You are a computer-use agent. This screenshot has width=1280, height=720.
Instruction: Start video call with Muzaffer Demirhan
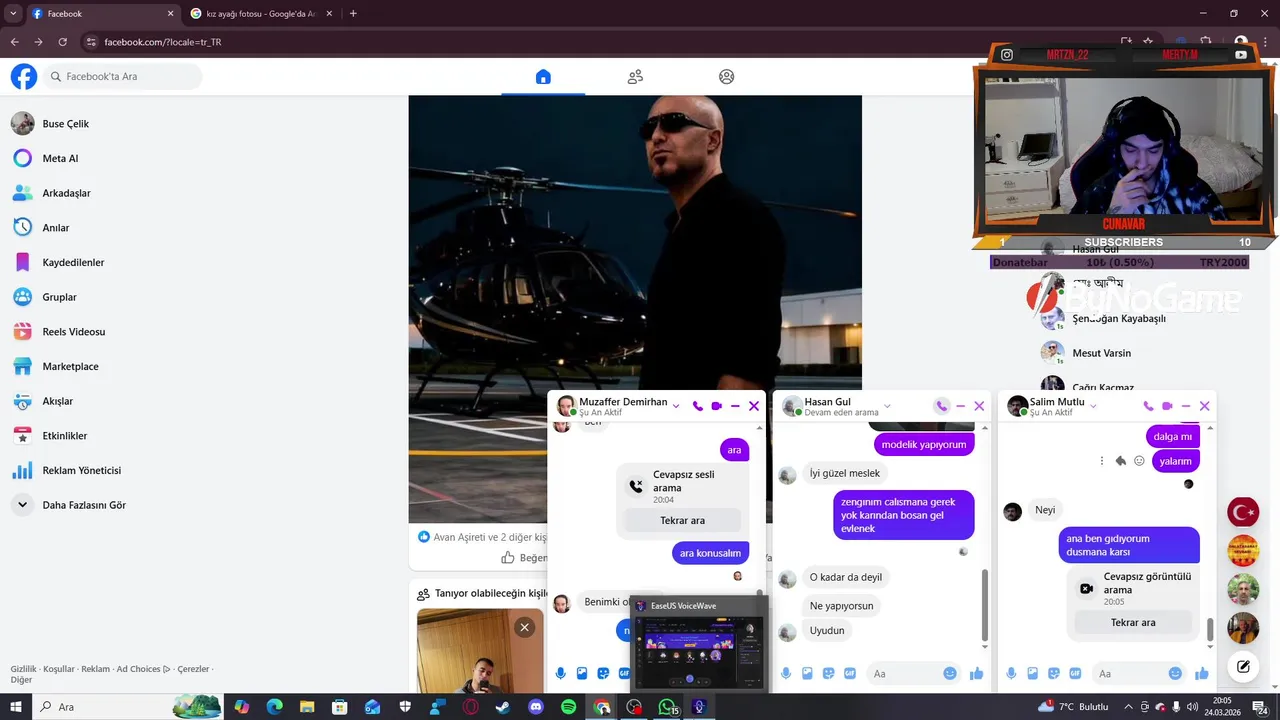point(717,406)
